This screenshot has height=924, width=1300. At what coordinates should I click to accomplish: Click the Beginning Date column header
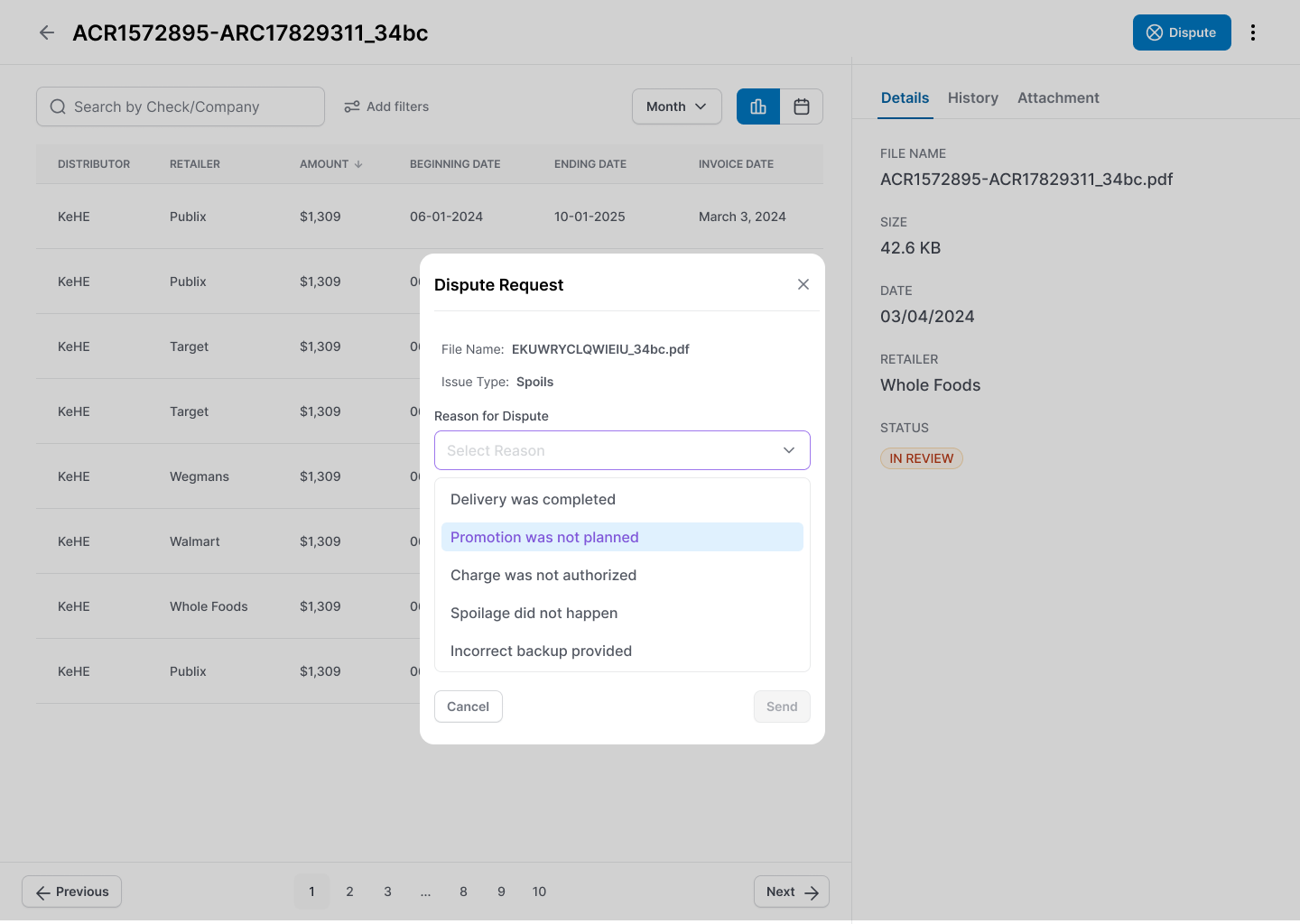(x=455, y=164)
